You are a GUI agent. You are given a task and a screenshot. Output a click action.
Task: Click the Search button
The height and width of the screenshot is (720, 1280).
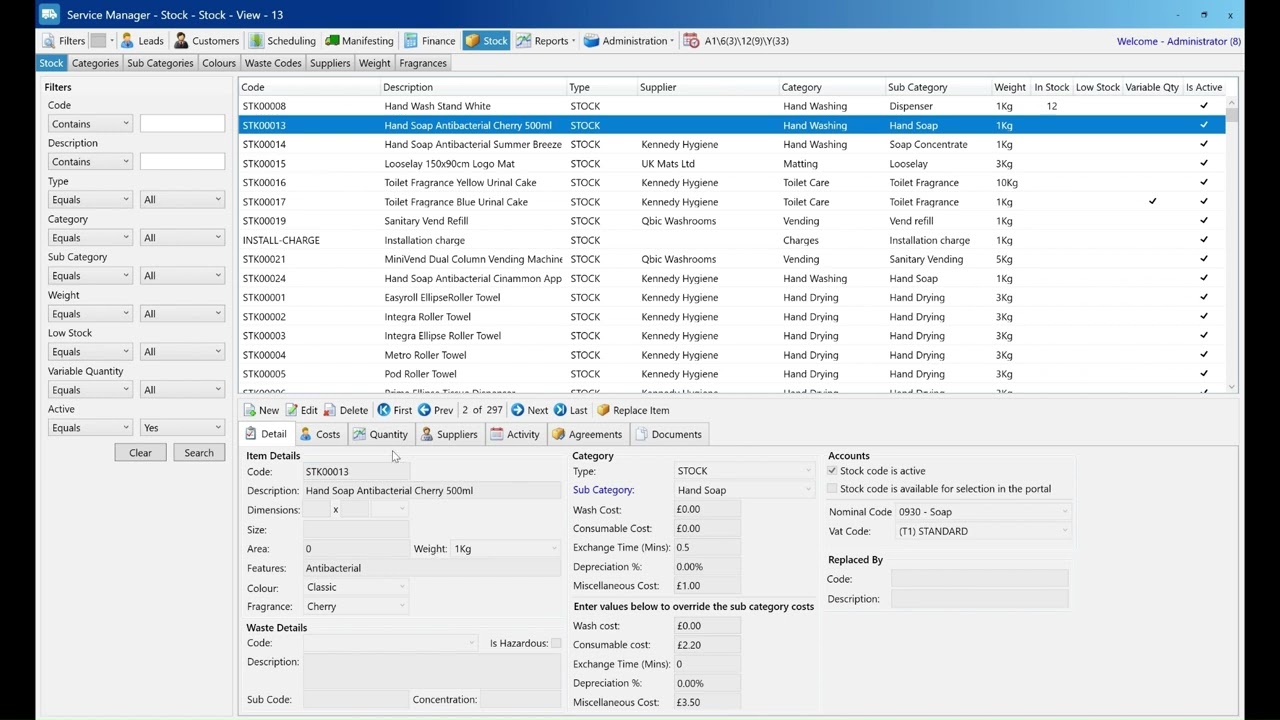(199, 453)
